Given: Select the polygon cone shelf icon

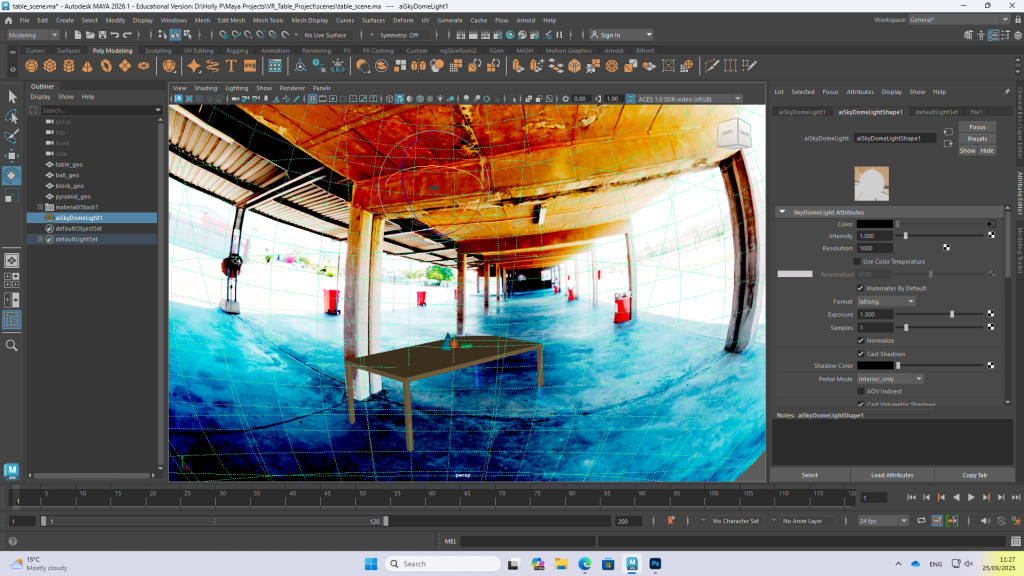Looking at the screenshot, I should (88, 66).
